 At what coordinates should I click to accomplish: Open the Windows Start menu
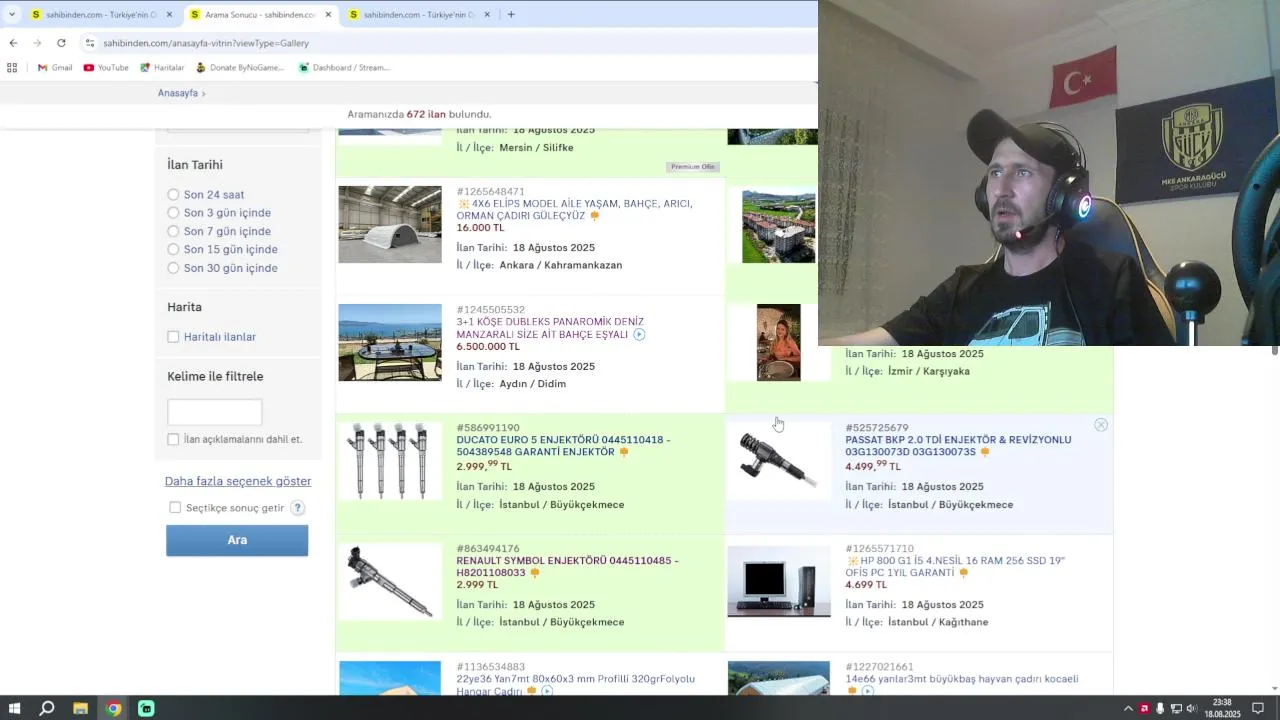[14, 708]
